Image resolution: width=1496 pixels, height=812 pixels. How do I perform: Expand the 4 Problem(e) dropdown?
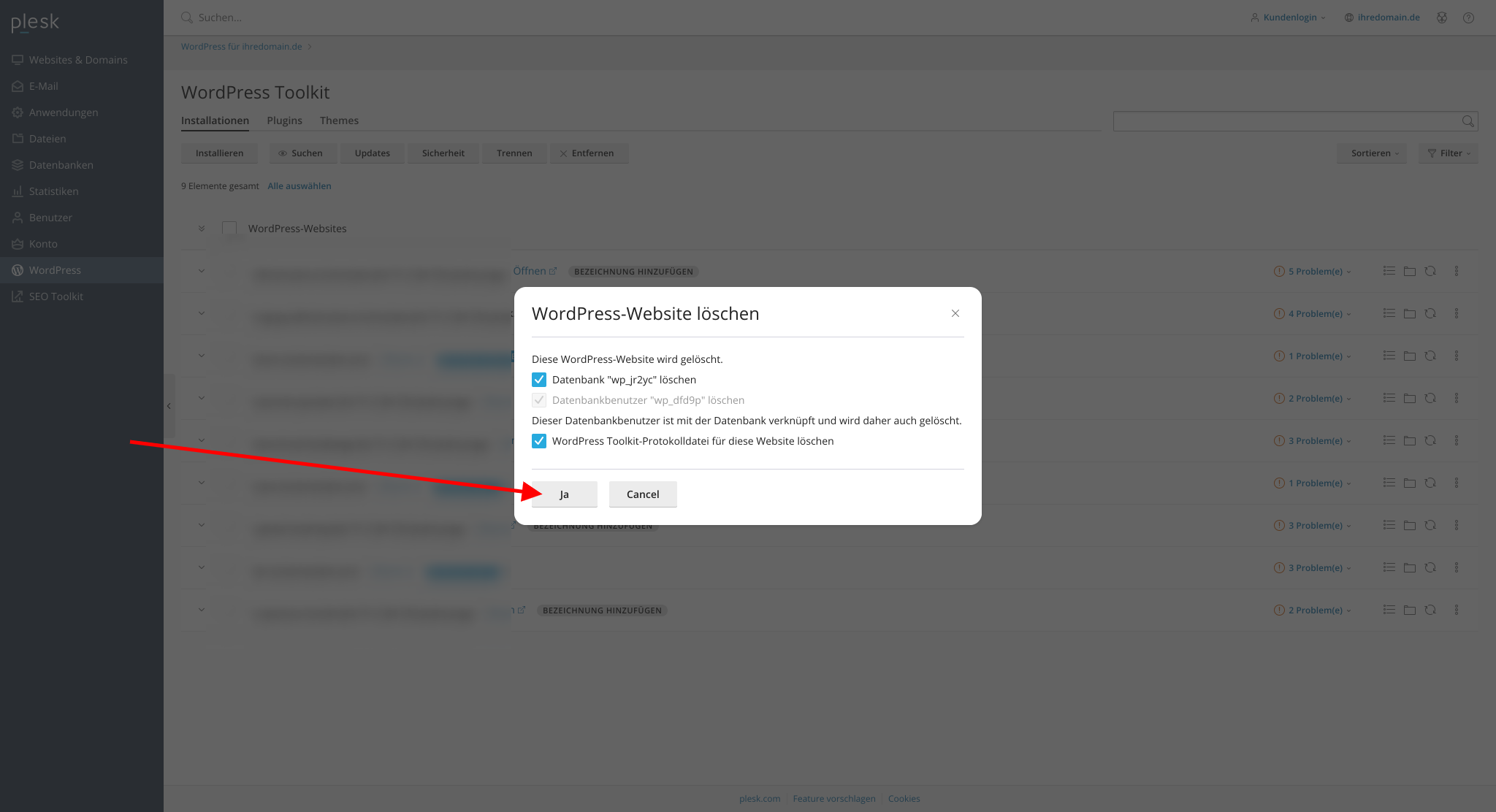coord(1313,314)
